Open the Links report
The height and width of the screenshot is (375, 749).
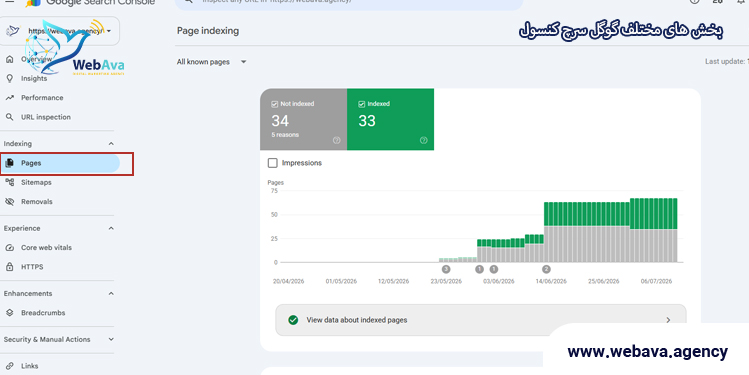click(x=30, y=366)
